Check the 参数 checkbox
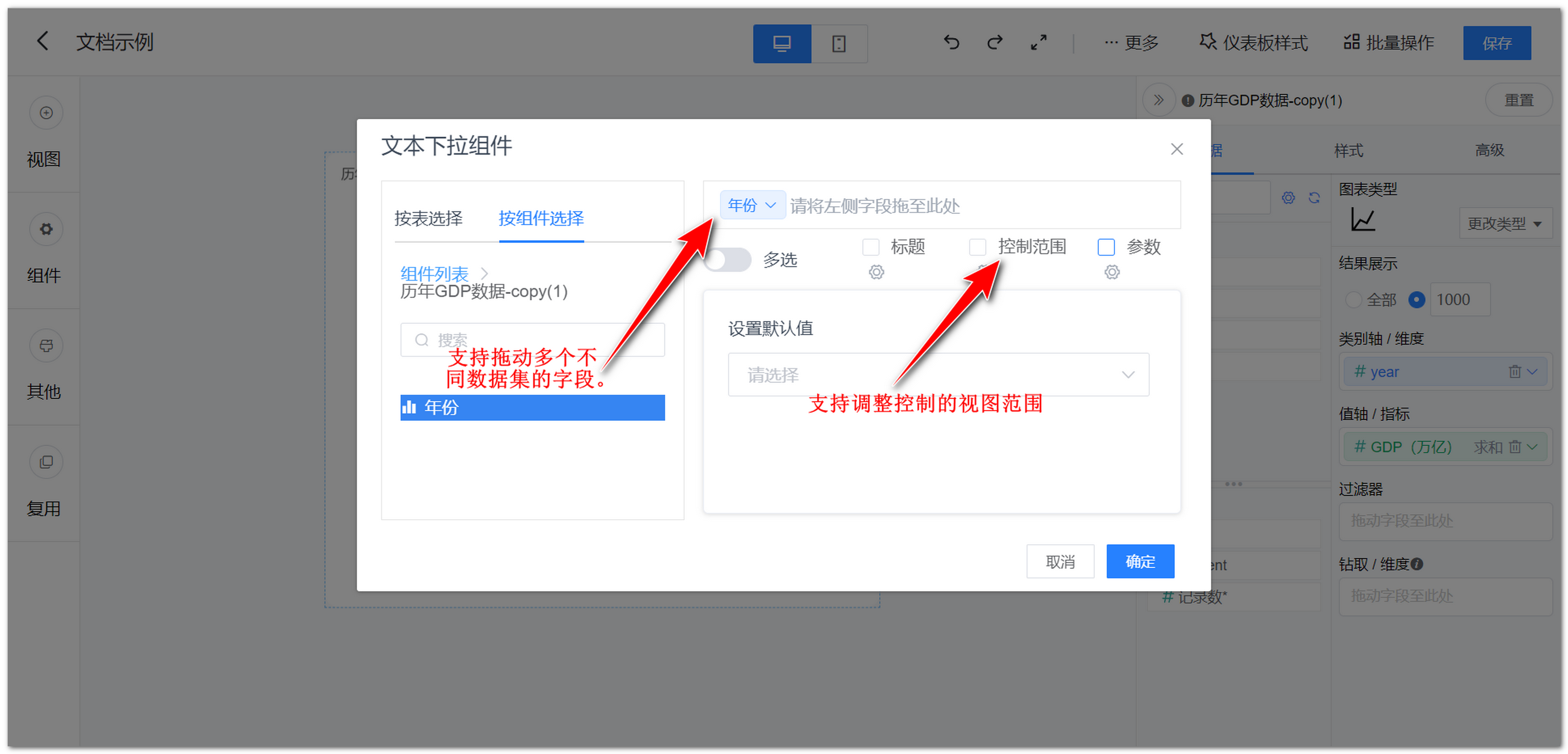 point(1106,247)
